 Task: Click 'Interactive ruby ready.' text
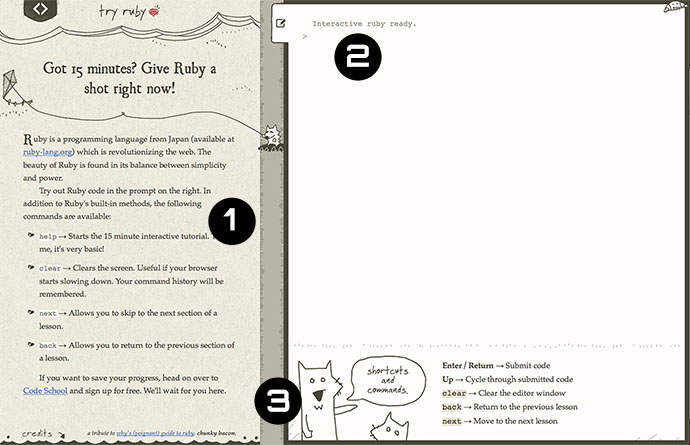pyautogui.click(x=364, y=24)
